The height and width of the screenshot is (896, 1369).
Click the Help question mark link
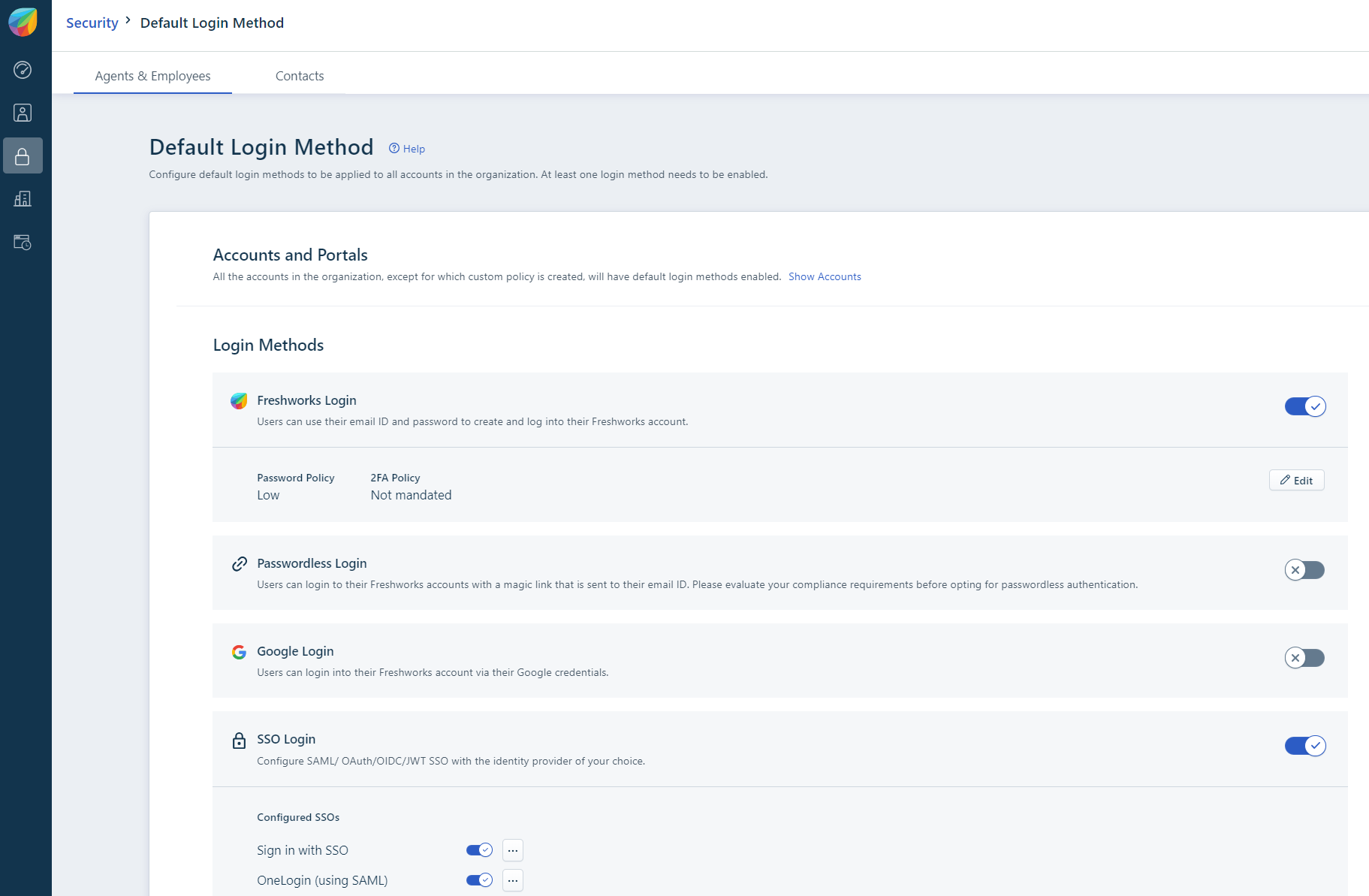(x=407, y=149)
